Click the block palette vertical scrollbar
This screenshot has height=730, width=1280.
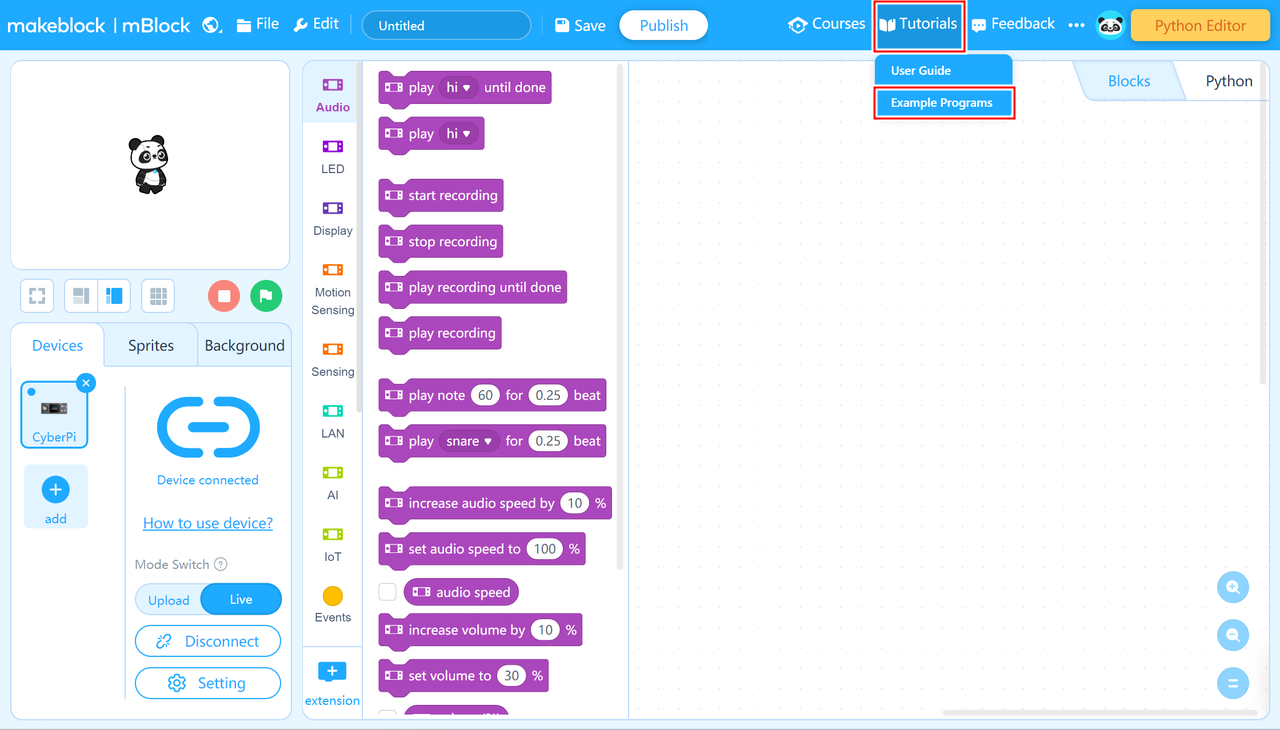[x=620, y=316]
